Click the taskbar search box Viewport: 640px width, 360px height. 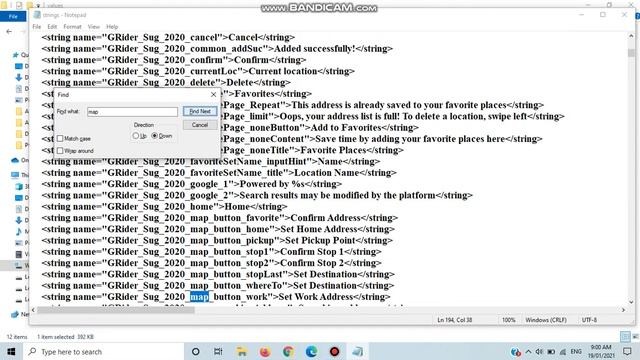point(103,351)
